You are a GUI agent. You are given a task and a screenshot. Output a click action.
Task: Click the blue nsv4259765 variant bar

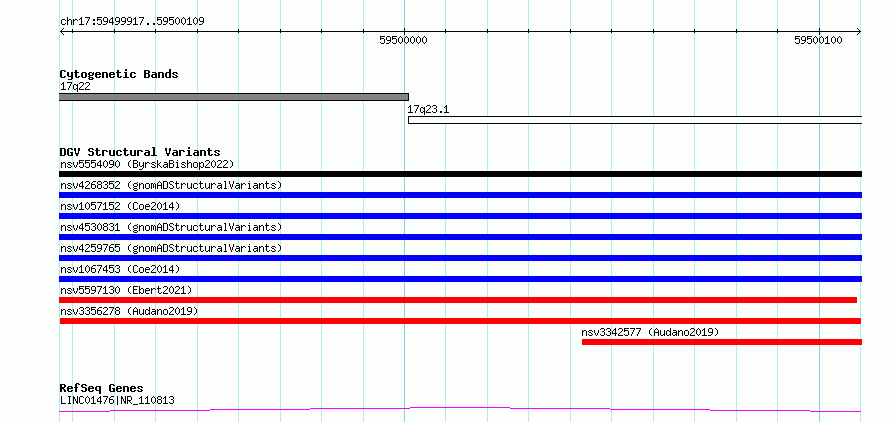pos(461,258)
